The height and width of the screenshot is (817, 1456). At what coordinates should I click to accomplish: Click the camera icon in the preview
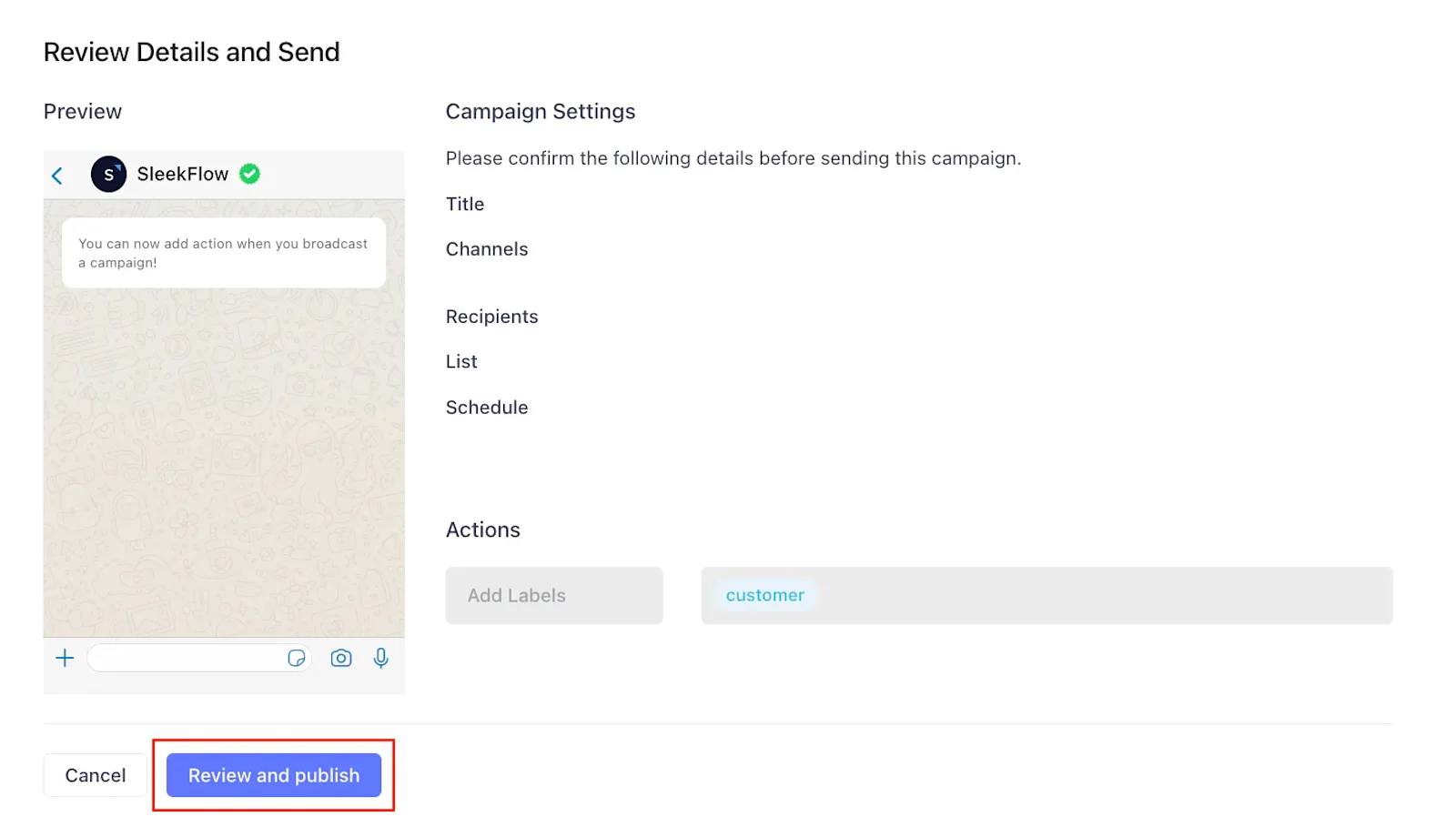pyautogui.click(x=341, y=658)
